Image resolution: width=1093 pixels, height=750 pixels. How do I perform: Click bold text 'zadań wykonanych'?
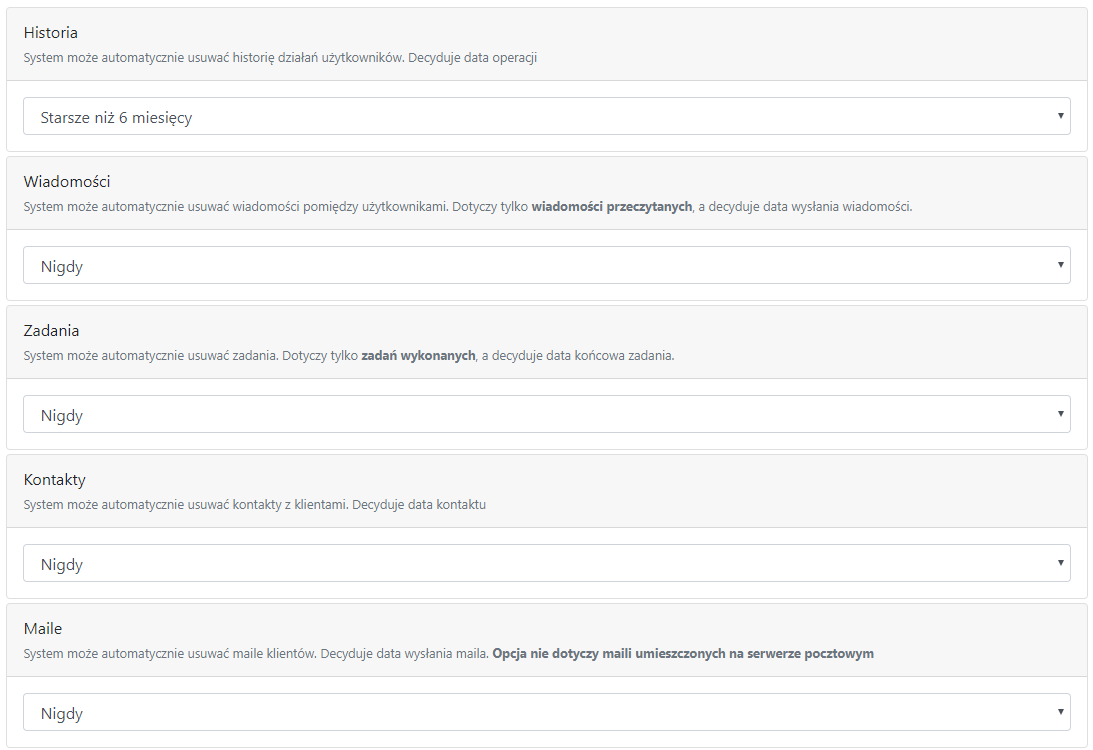[x=418, y=356]
